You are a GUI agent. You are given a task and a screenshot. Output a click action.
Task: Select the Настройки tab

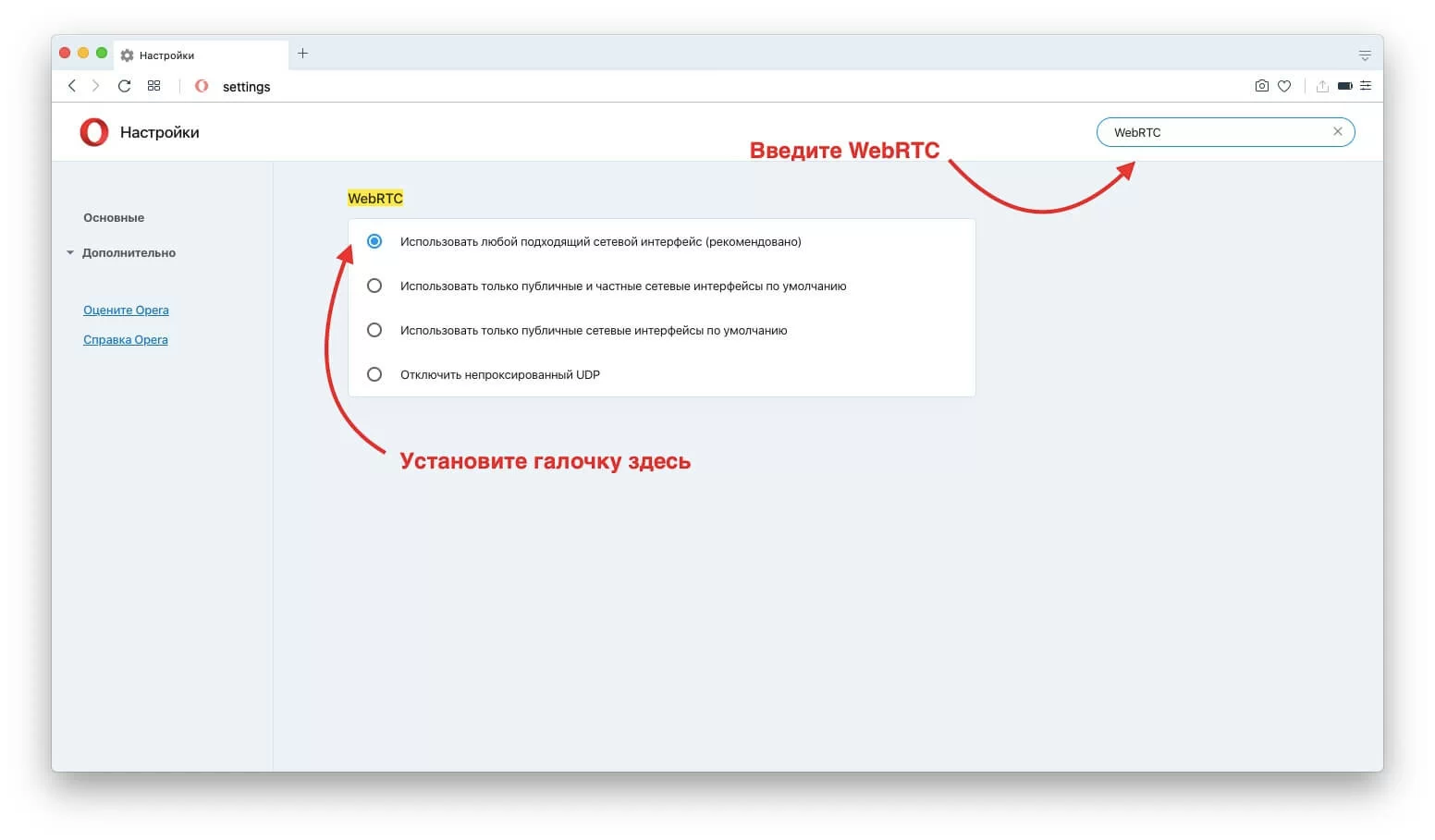coord(201,55)
